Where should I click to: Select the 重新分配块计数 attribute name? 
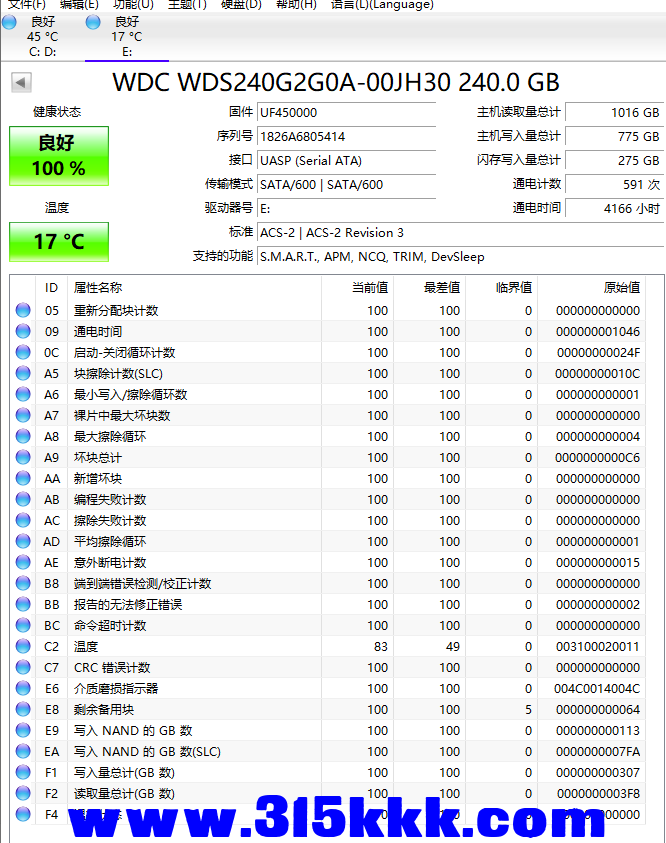pos(116,311)
